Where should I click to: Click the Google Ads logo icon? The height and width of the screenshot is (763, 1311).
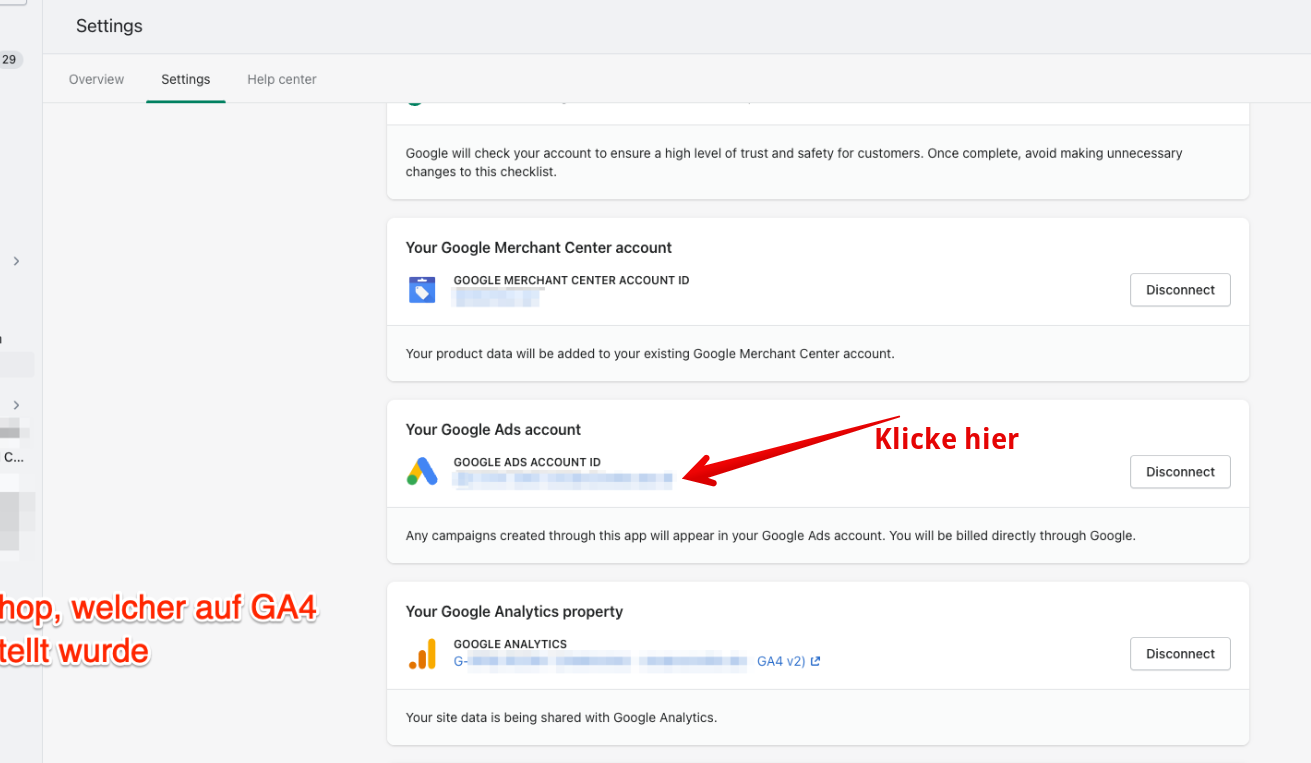click(x=422, y=472)
